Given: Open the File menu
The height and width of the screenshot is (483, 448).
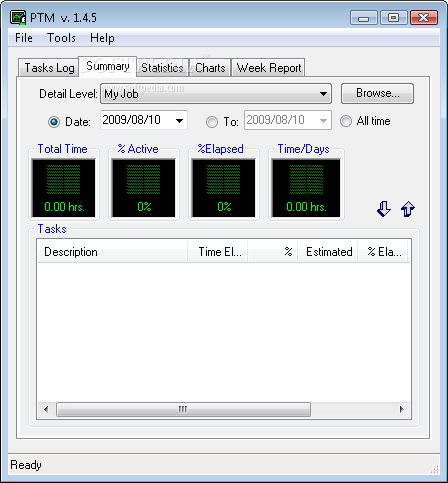Looking at the screenshot, I should click(x=24, y=38).
